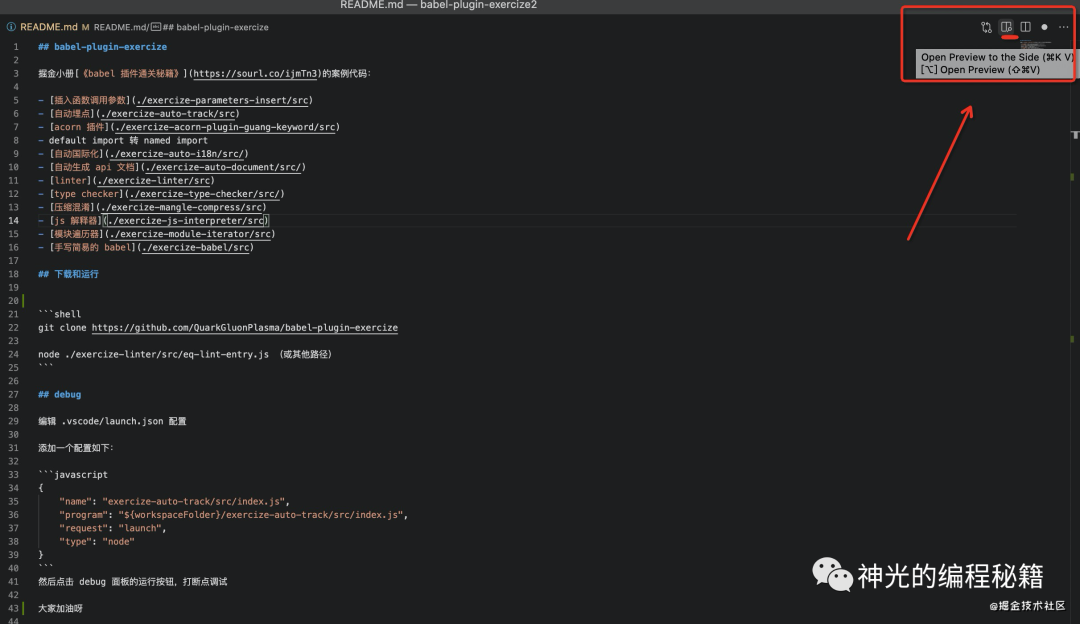This screenshot has width=1080, height=624.
Task: Follow the ./exercize-parameters-insert/src link
Action: tap(222, 101)
